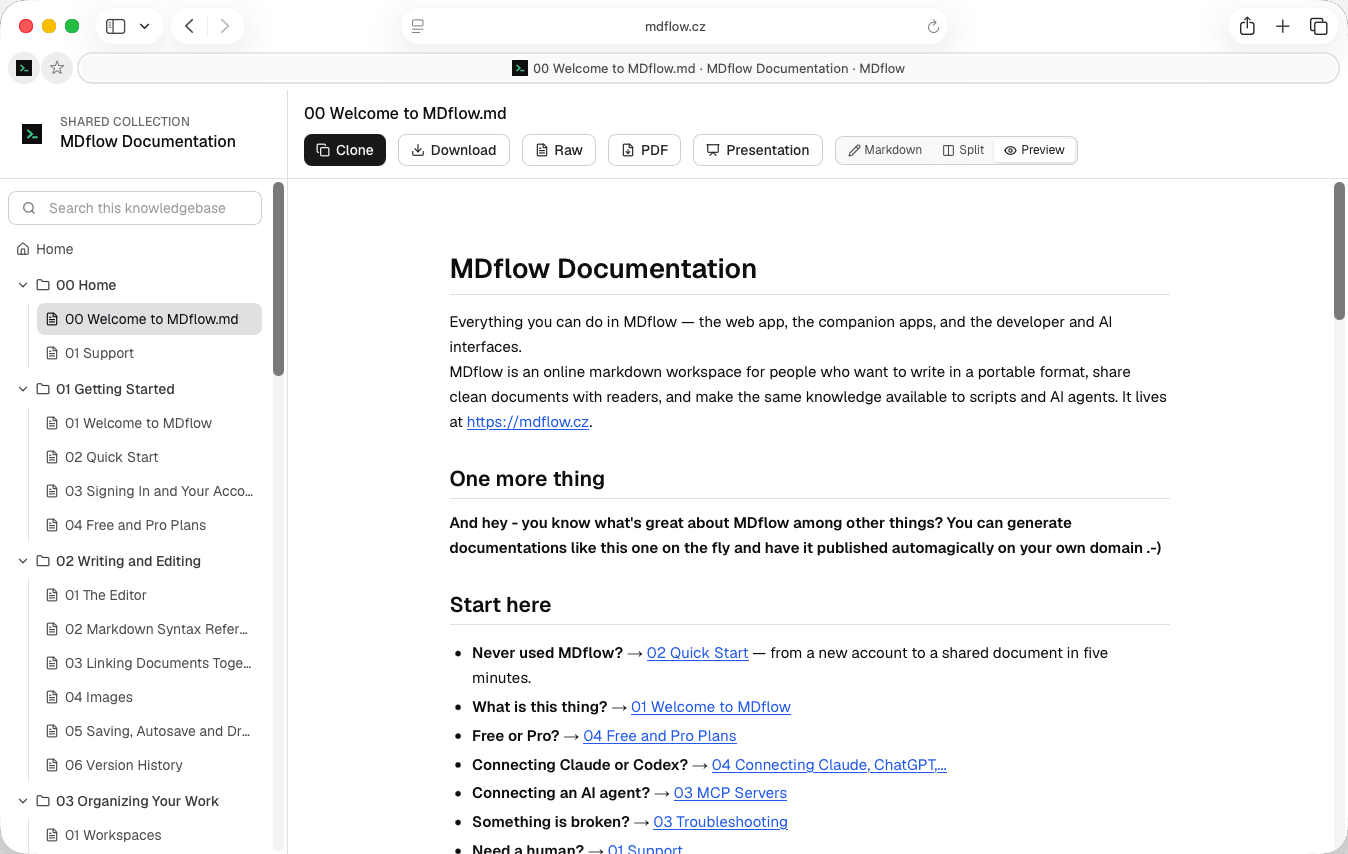Open 03 Signing In and Your Account document
The height and width of the screenshot is (854, 1348).
tap(149, 491)
